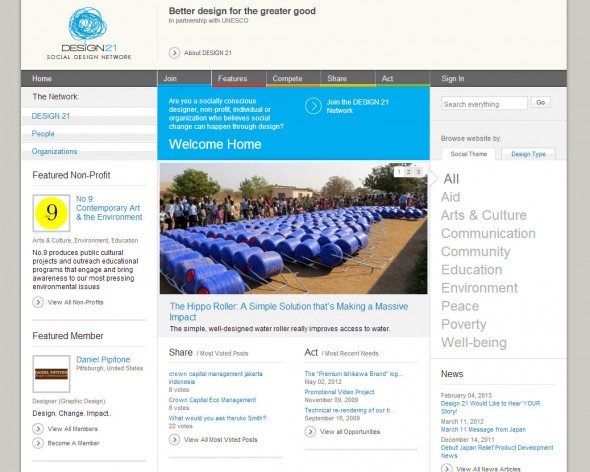This screenshot has height=472, width=590.
Task: Click the DESIGN 21 scribble logo
Action: coord(89,33)
